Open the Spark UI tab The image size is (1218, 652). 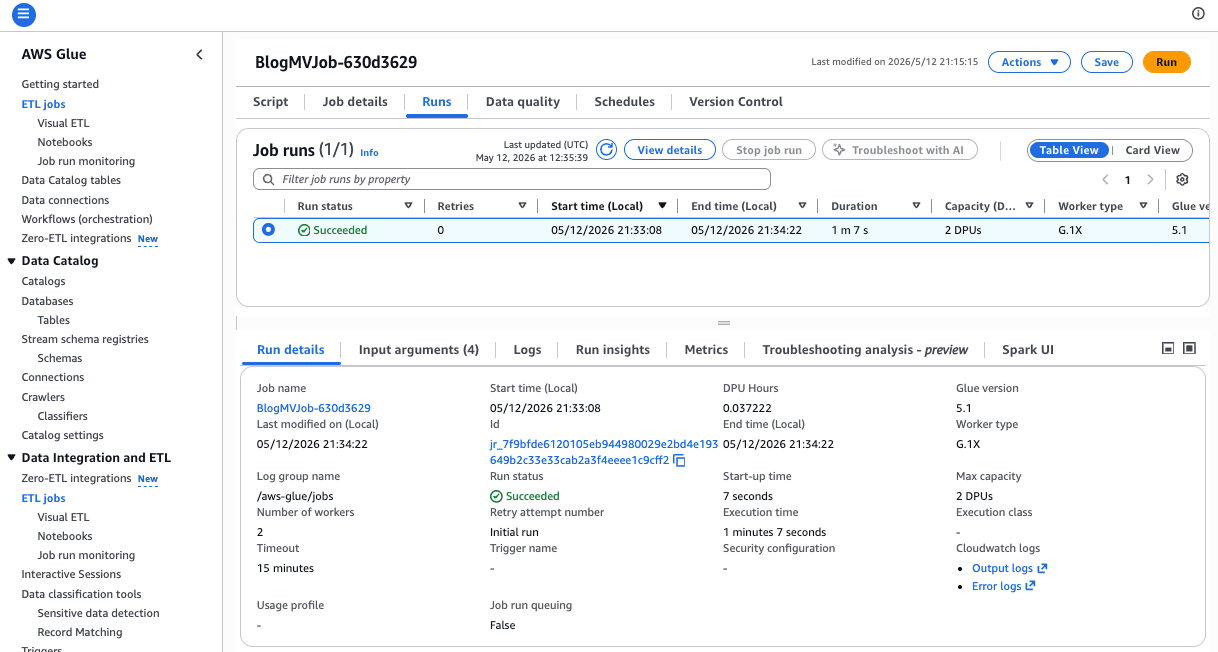pyautogui.click(x=1028, y=350)
